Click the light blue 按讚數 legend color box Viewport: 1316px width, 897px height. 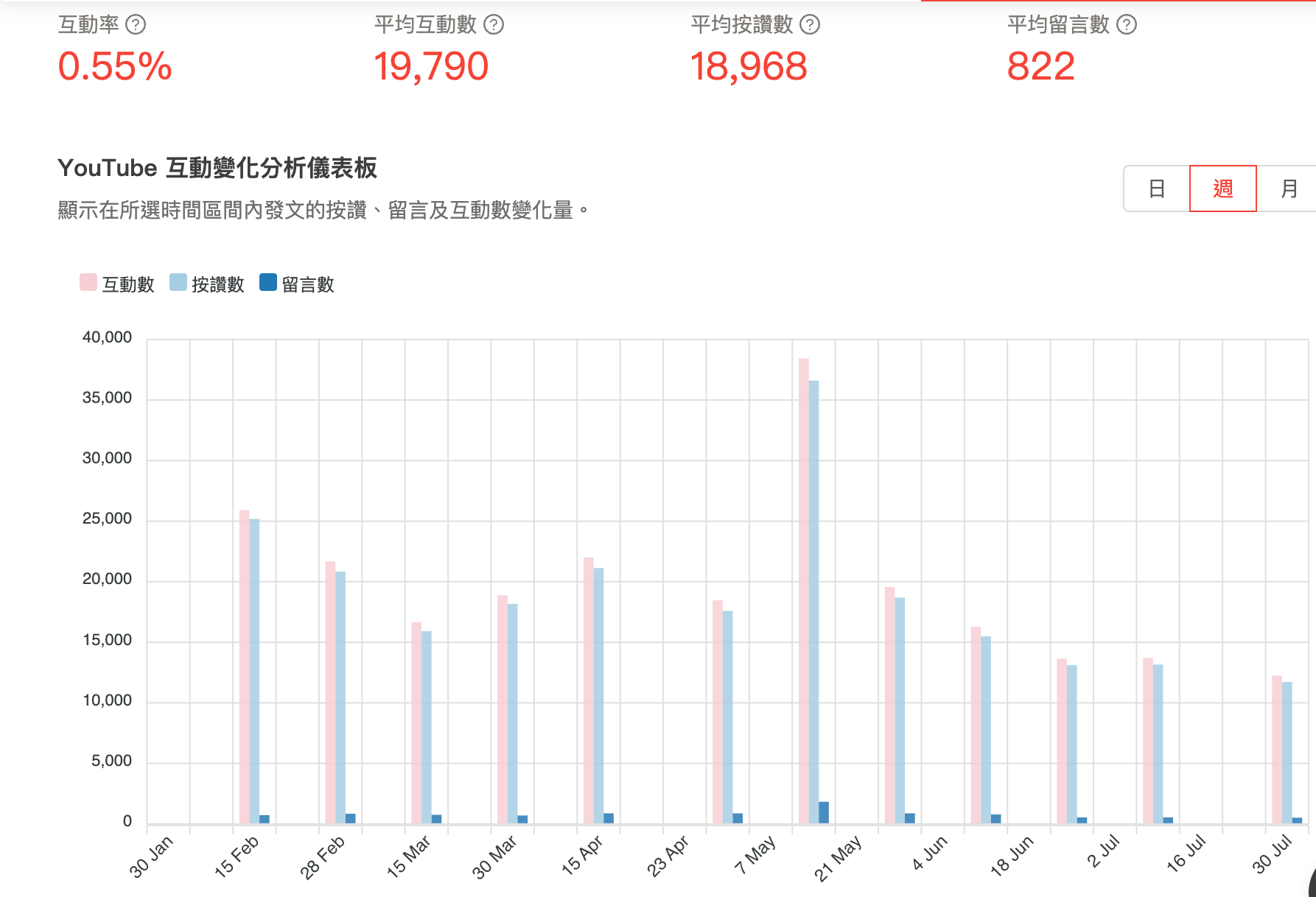pyautogui.click(x=178, y=283)
